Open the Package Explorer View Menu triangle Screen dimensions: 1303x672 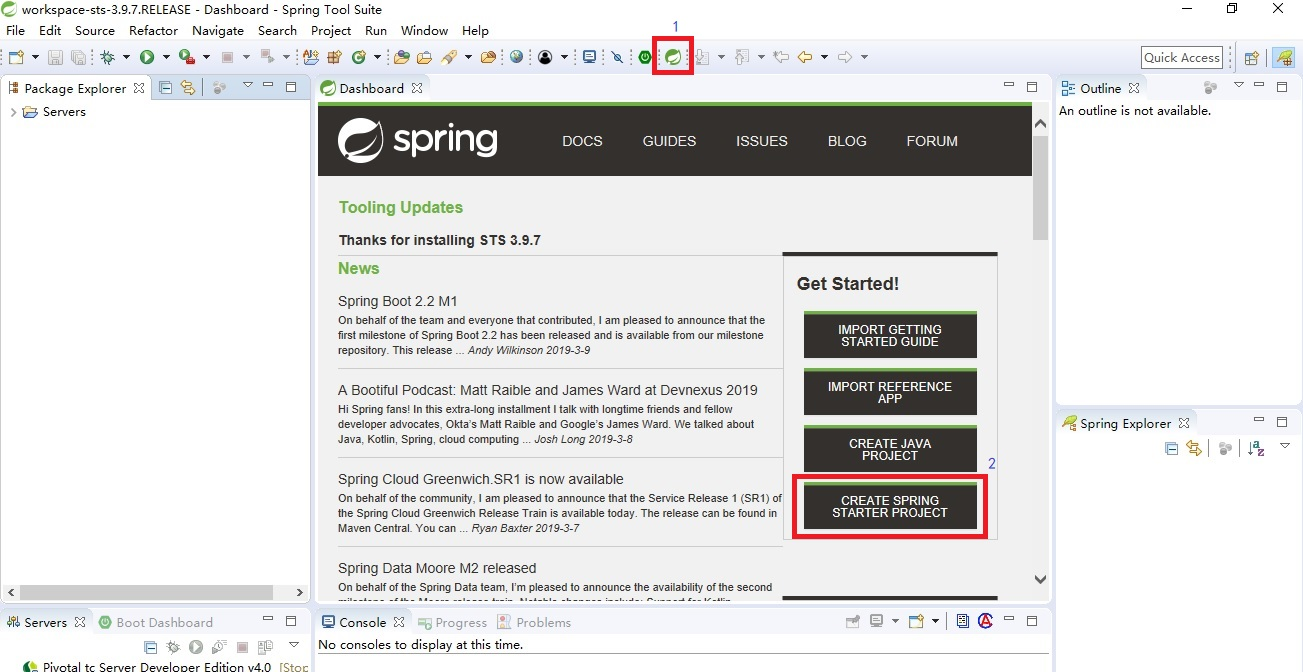(x=248, y=85)
